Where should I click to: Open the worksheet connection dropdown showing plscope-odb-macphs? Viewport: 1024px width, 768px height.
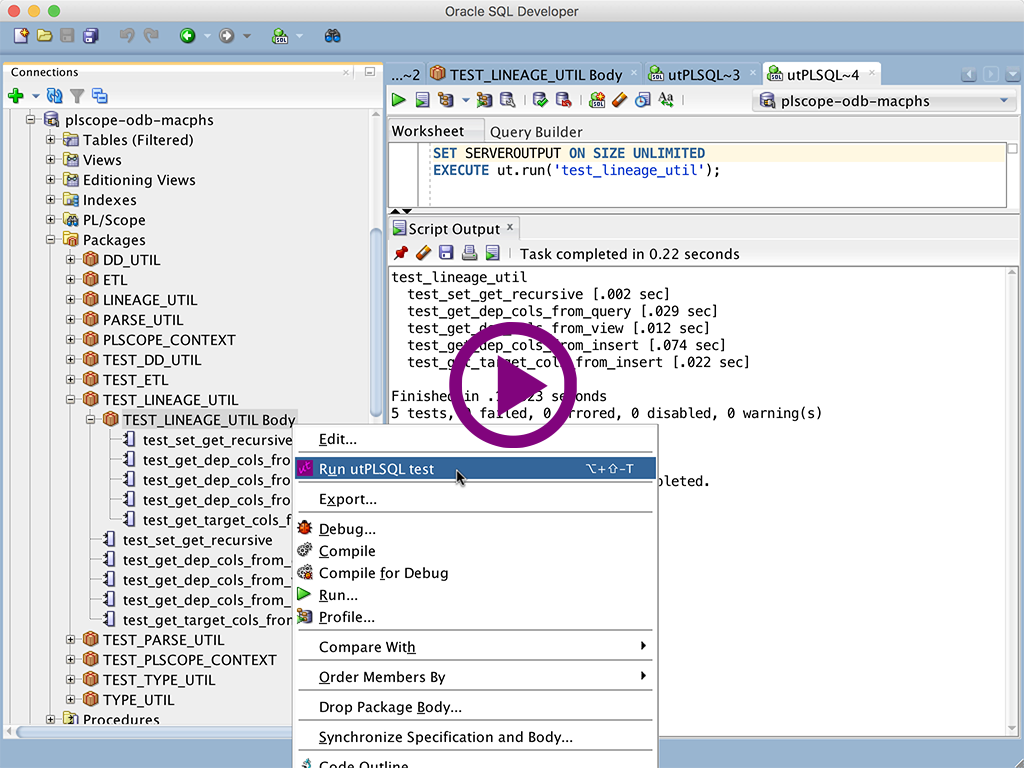[1003, 101]
